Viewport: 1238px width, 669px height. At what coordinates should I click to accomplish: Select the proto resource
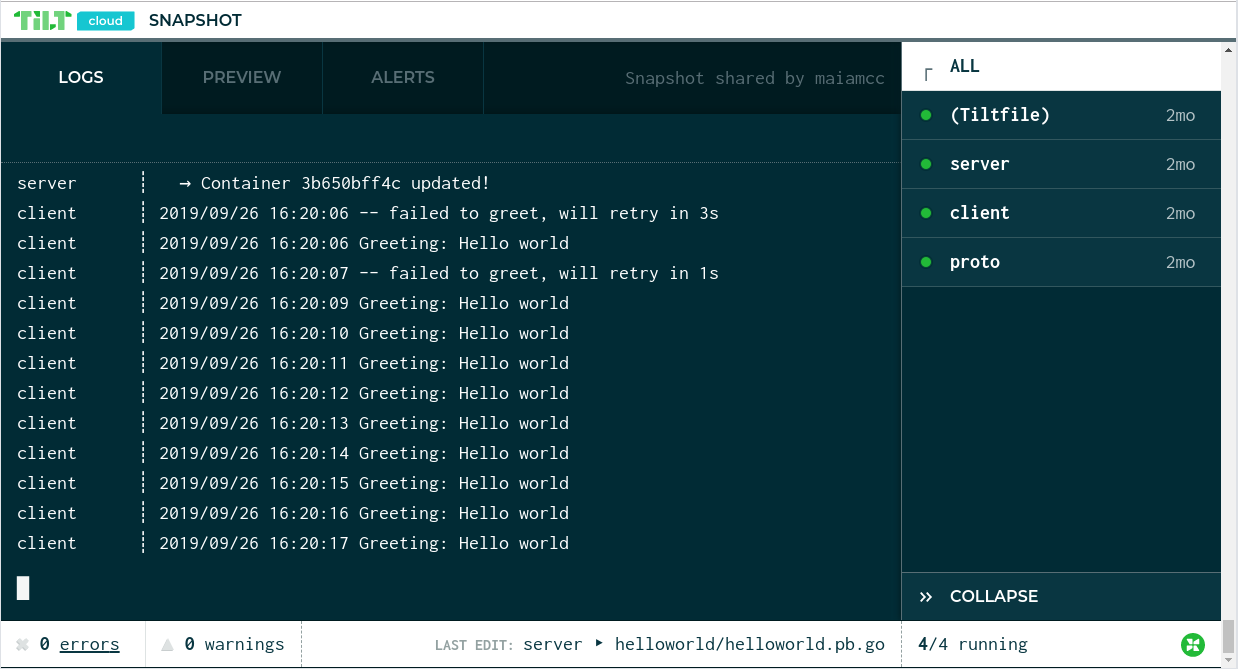[1061, 262]
